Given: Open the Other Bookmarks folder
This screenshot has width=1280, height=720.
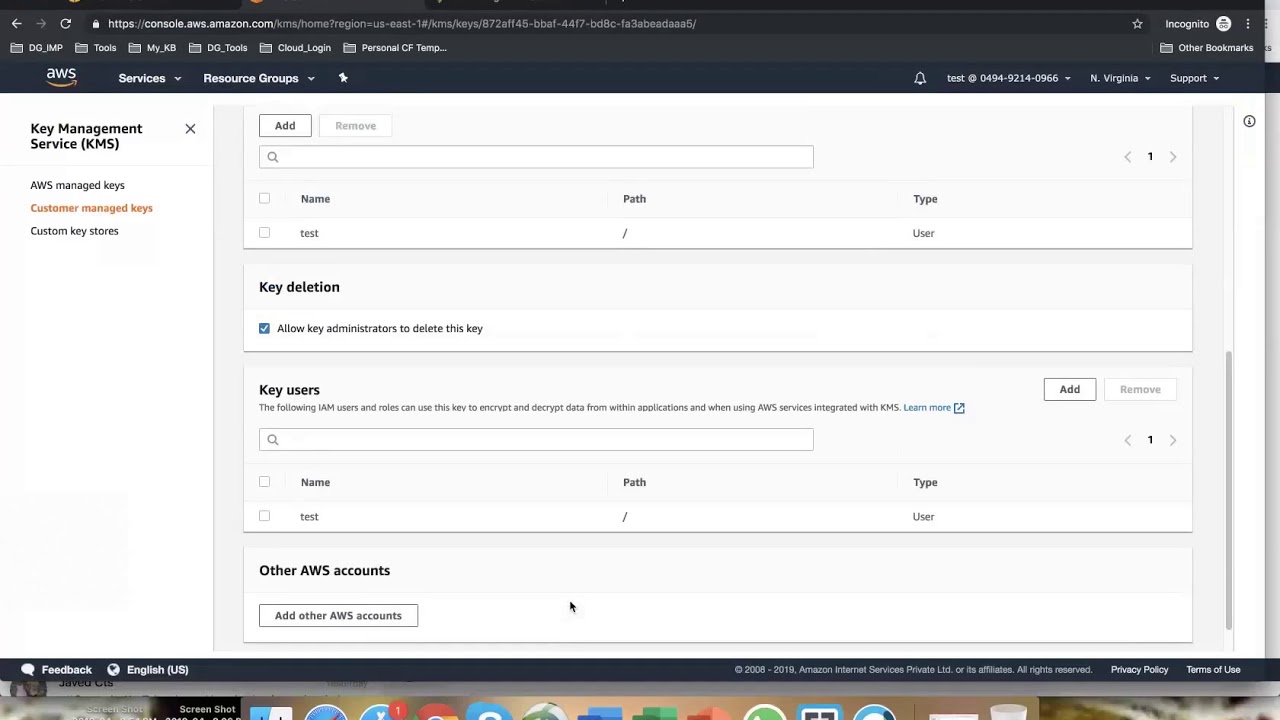Looking at the screenshot, I should pos(1207,48).
